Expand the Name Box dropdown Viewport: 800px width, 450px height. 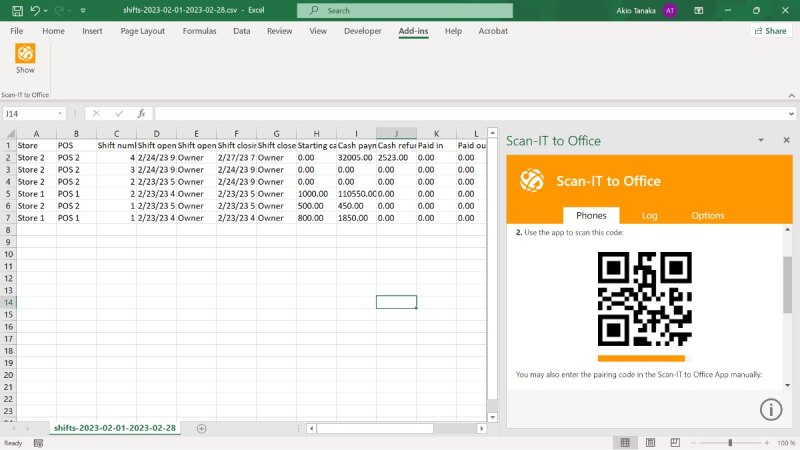click(x=61, y=114)
